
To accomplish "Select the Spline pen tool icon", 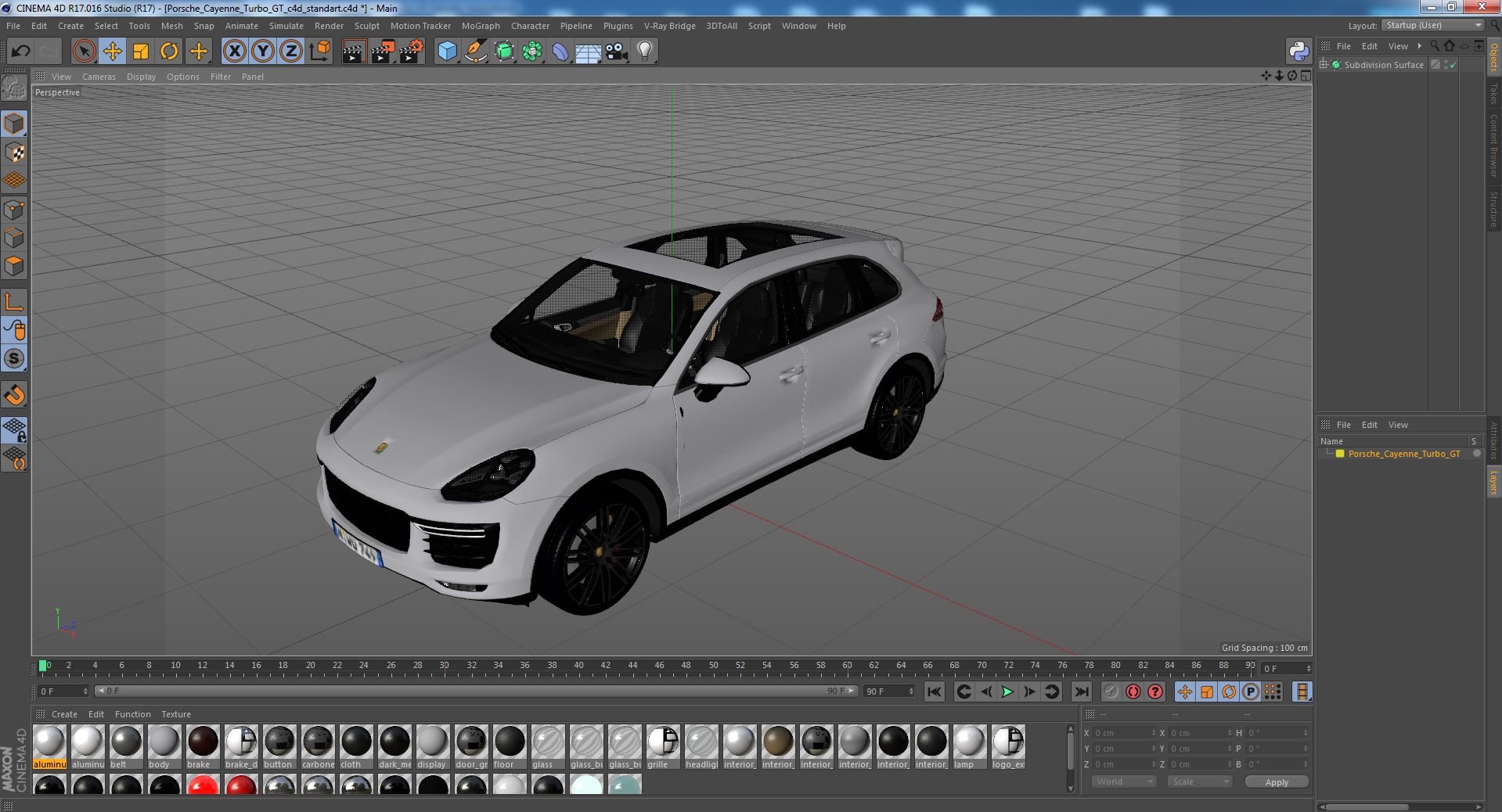I will point(475,52).
